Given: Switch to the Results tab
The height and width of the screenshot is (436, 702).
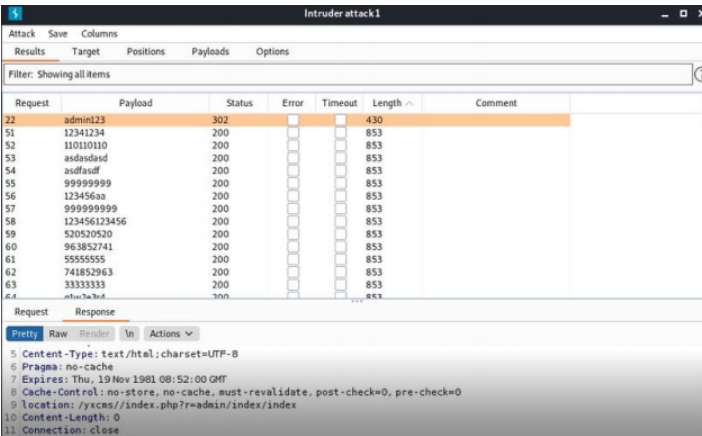Looking at the screenshot, I should pos(30,51).
